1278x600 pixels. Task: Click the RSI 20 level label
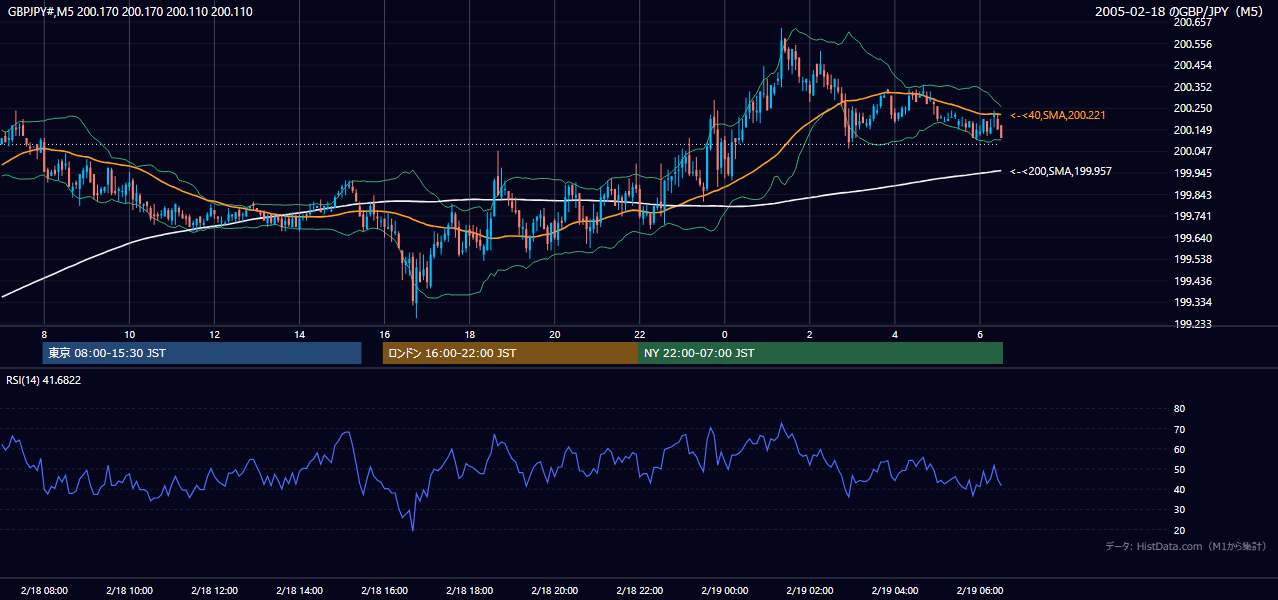1179,530
